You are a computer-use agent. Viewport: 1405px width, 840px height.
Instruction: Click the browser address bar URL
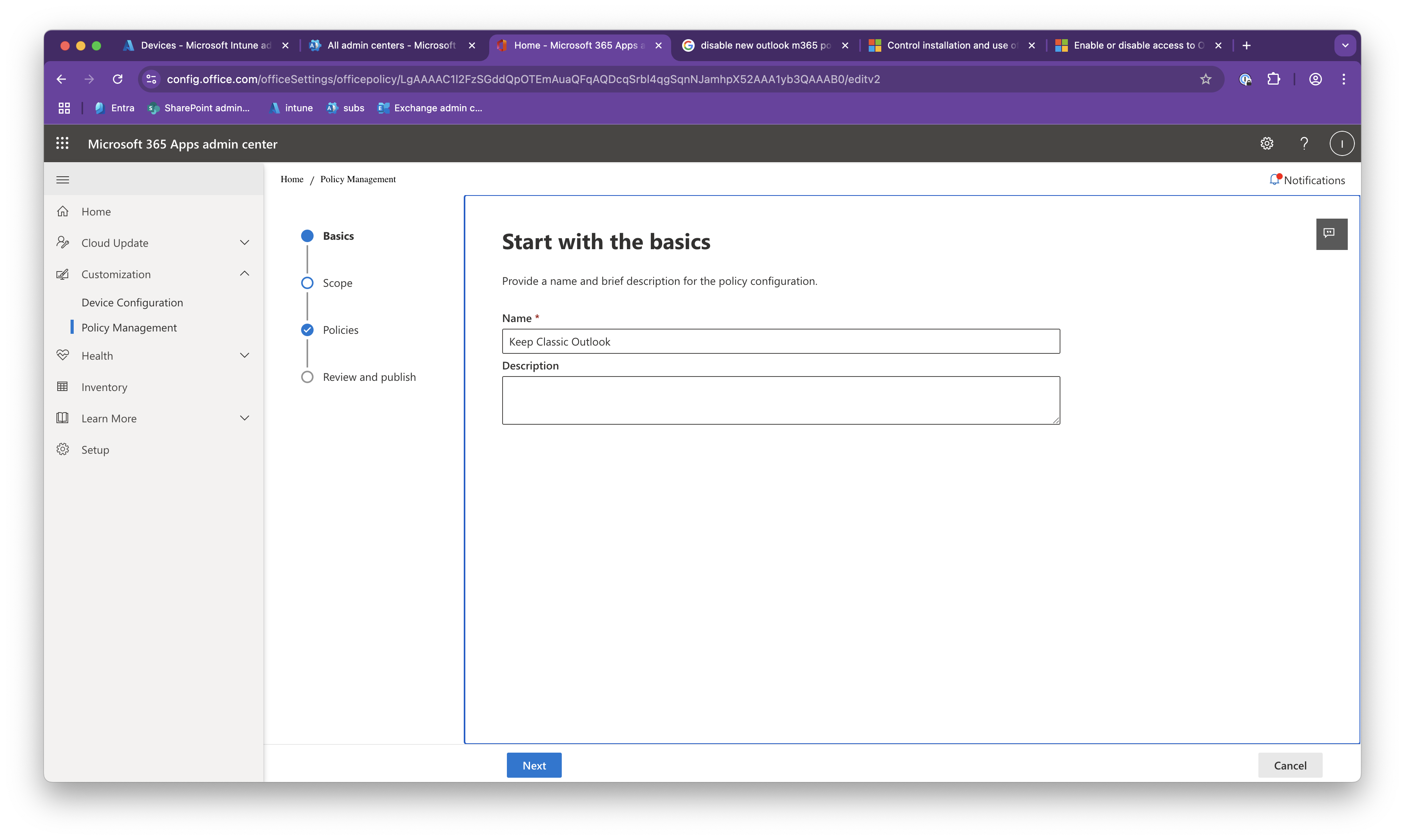click(523, 79)
